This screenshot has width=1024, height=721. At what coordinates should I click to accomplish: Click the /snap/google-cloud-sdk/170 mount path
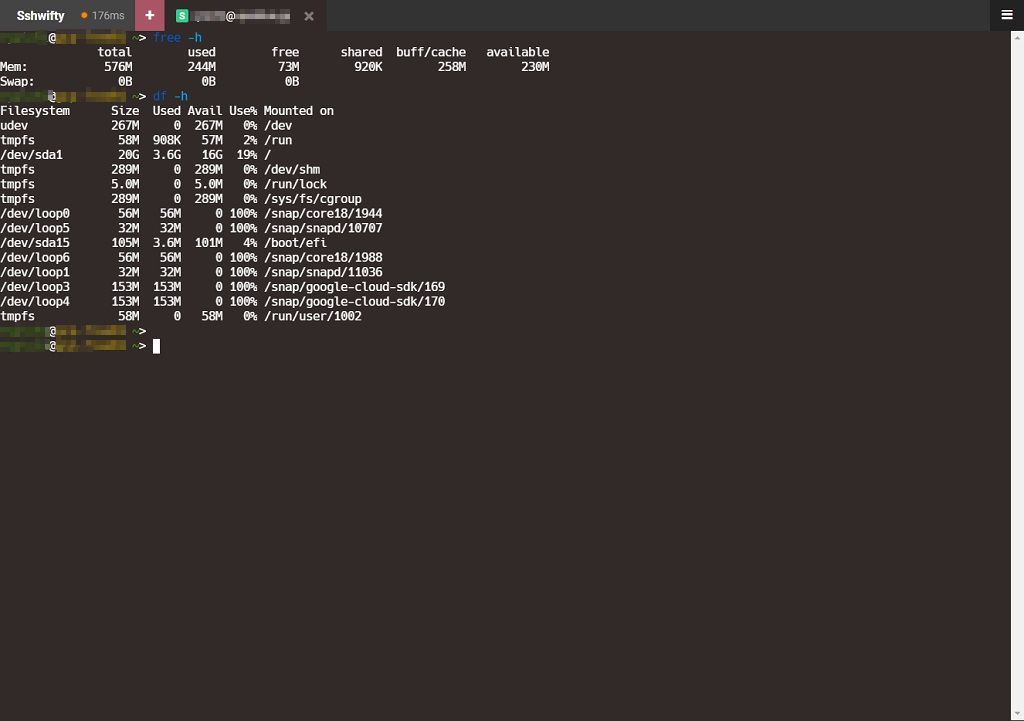click(x=354, y=301)
